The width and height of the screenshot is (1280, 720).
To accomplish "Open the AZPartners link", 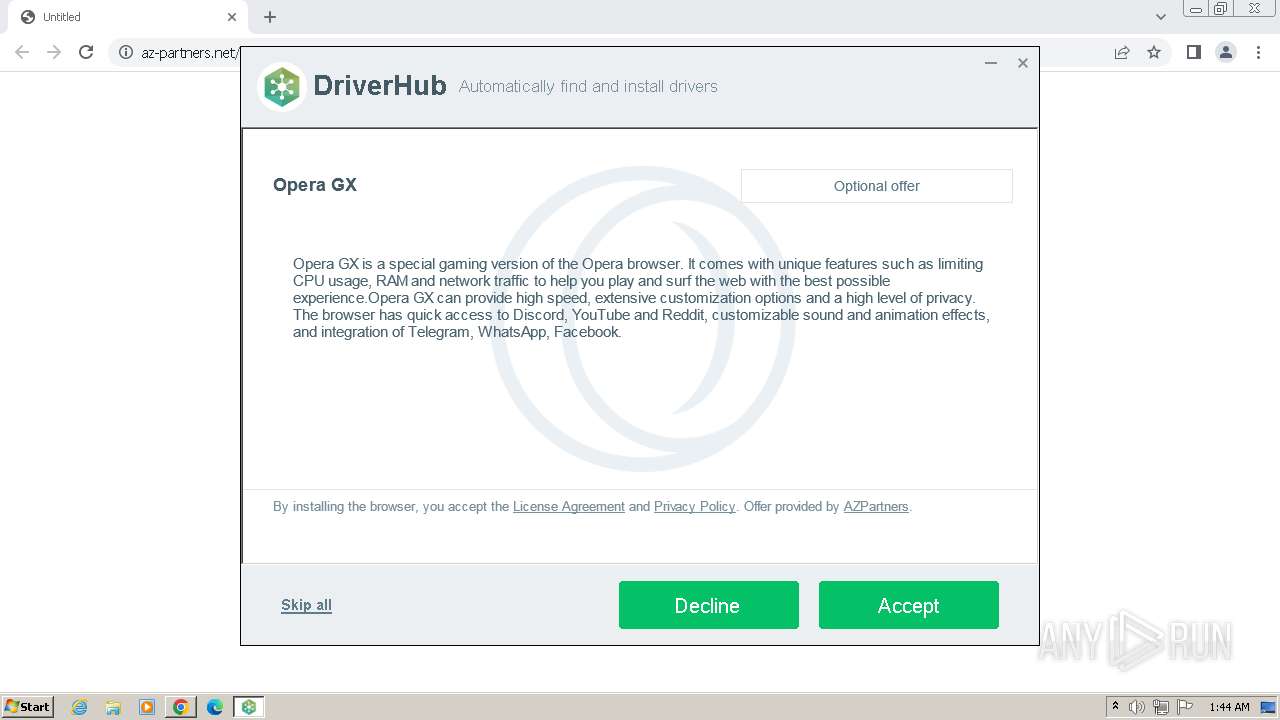I will [x=876, y=507].
